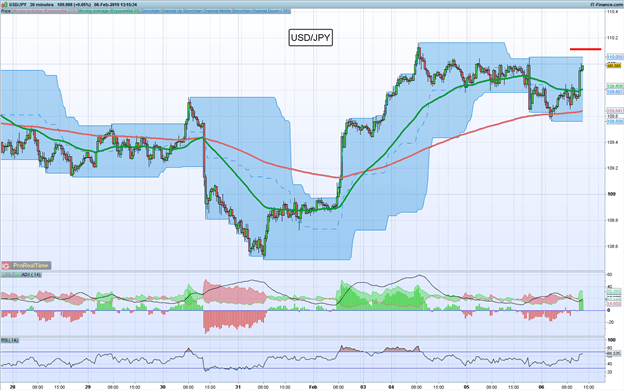Click the green Moving average Exponential legend entry
Screen dimensions: 624x390
click(109, 11)
